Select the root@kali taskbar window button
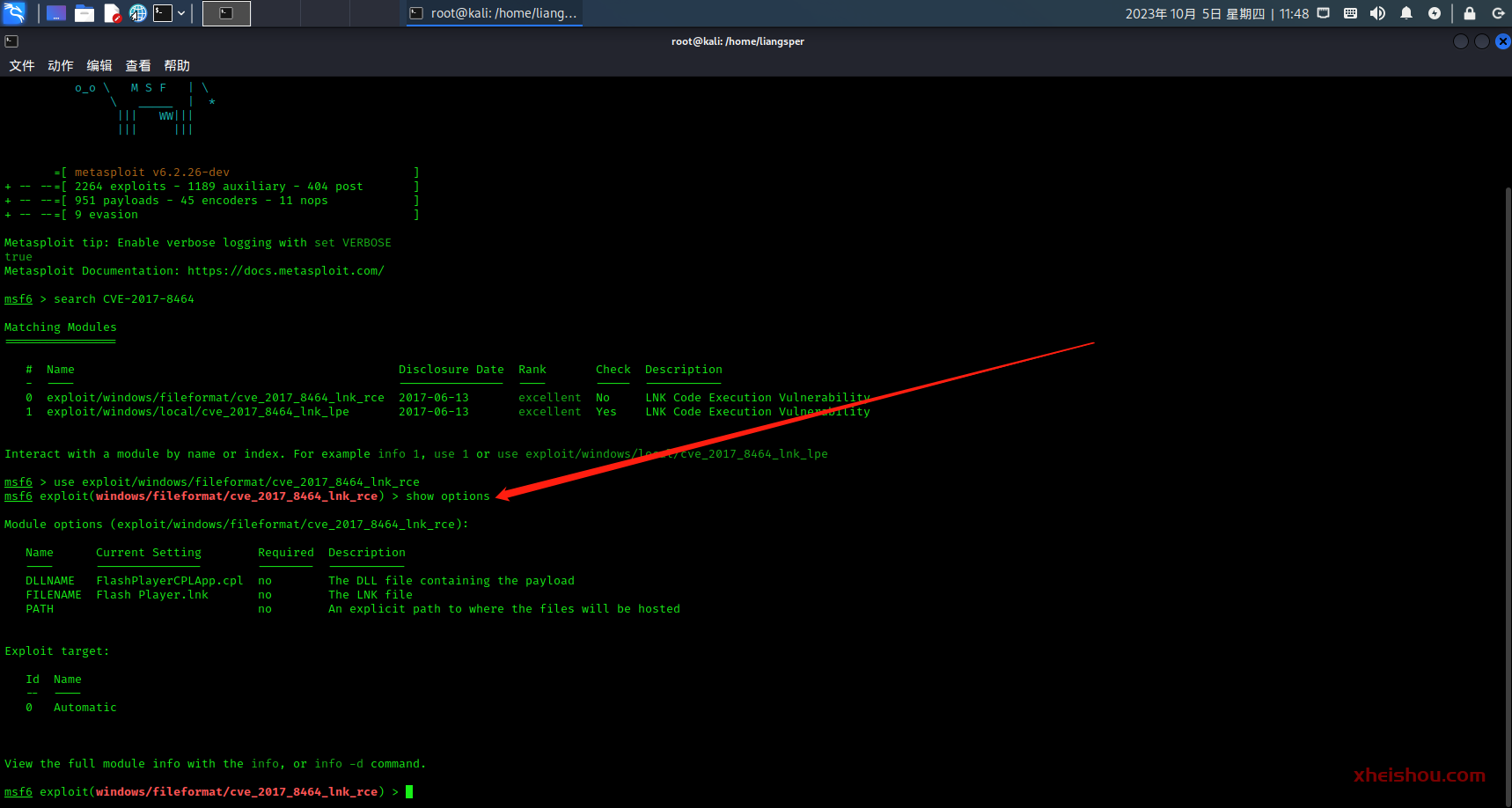Screen dimensions: 1512x808 coord(494,13)
